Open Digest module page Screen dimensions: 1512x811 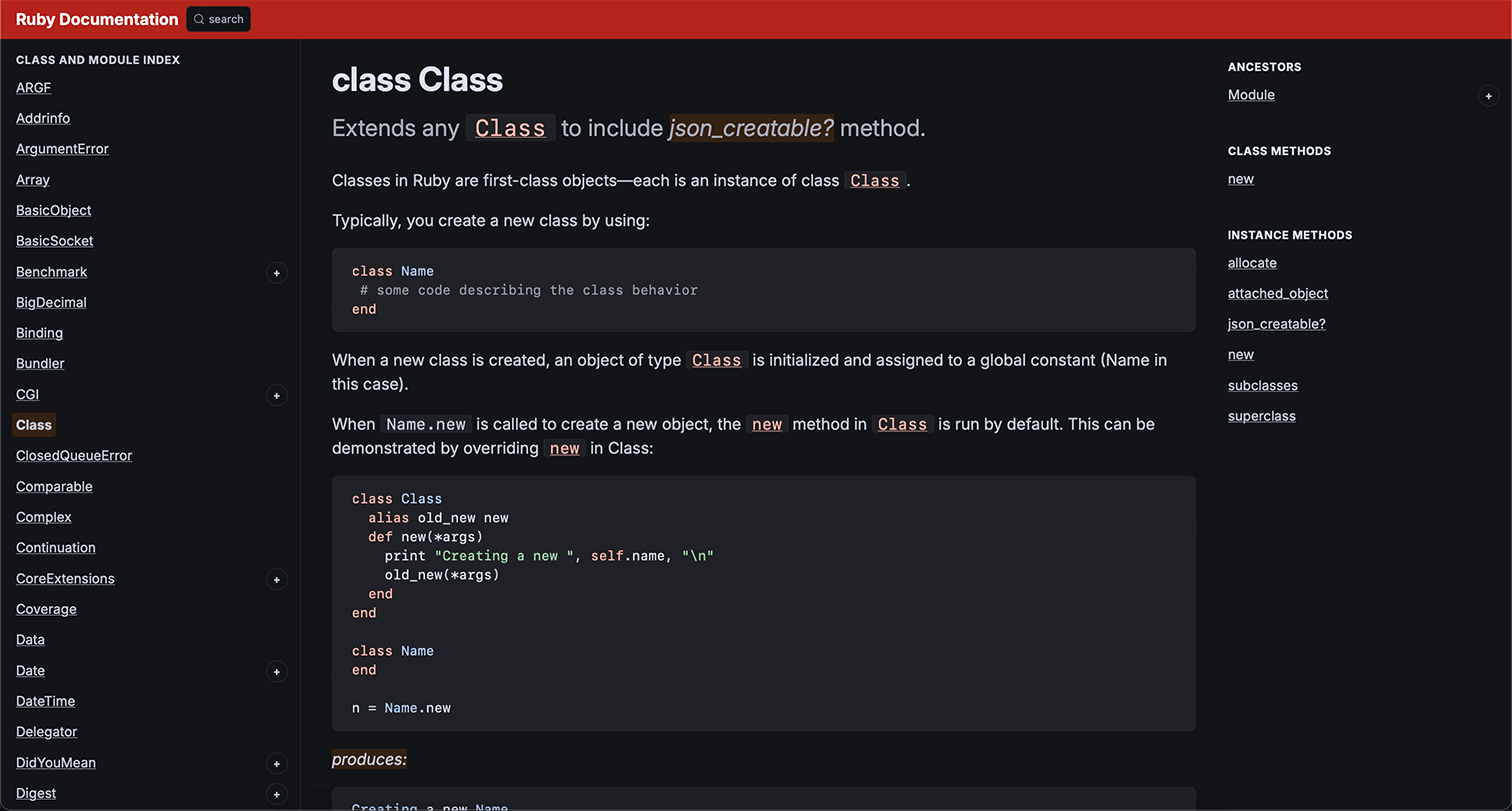click(x=36, y=793)
